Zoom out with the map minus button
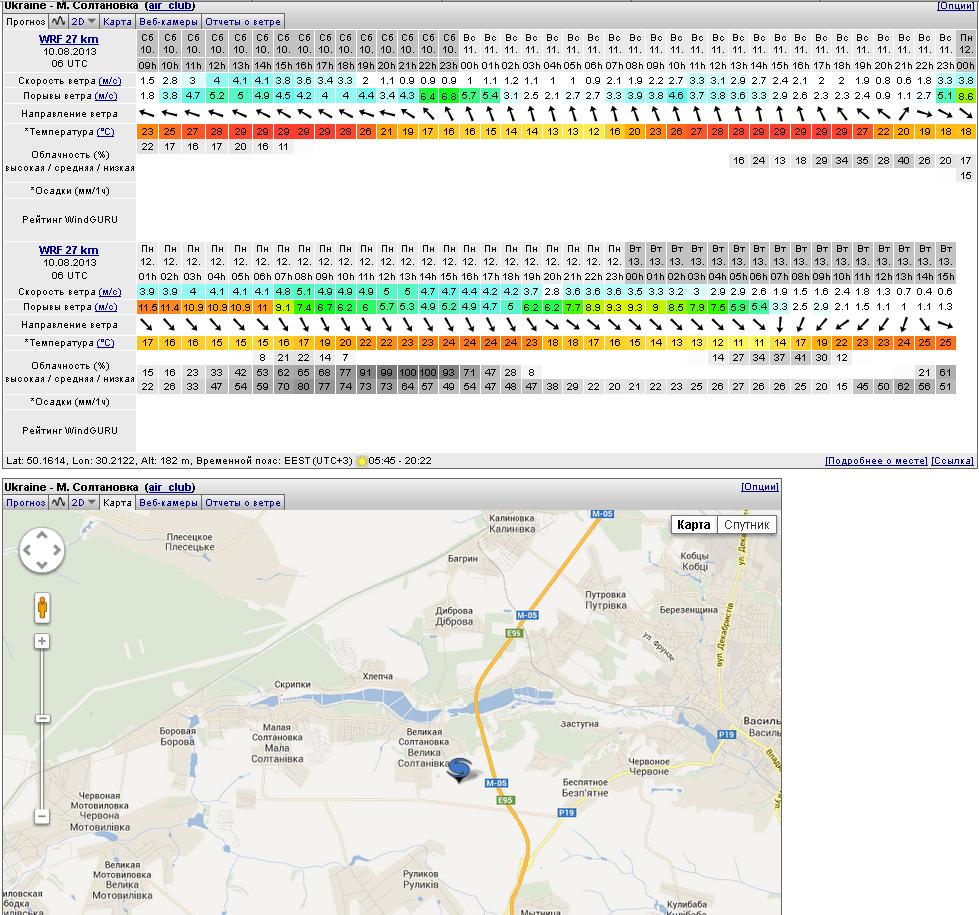This screenshot has width=979, height=915. pos(41,817)
